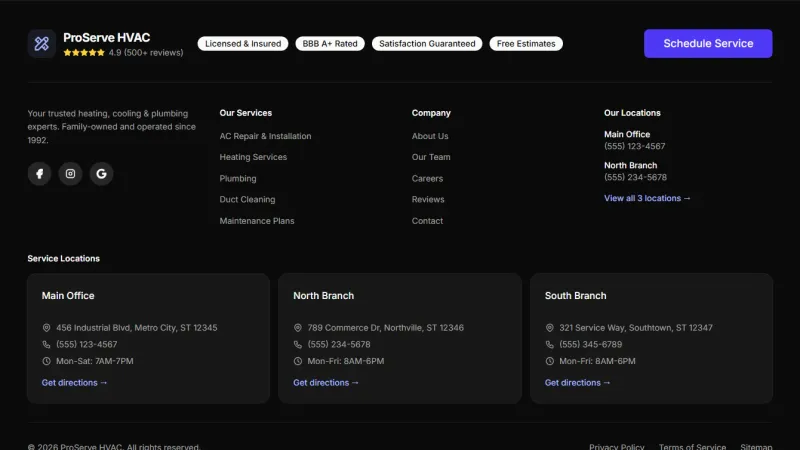Viewport: 800px width, 450px height.
Task: Click the map pin icon in Main Office card
Action: pyautogui.click(x=46, y=328)
